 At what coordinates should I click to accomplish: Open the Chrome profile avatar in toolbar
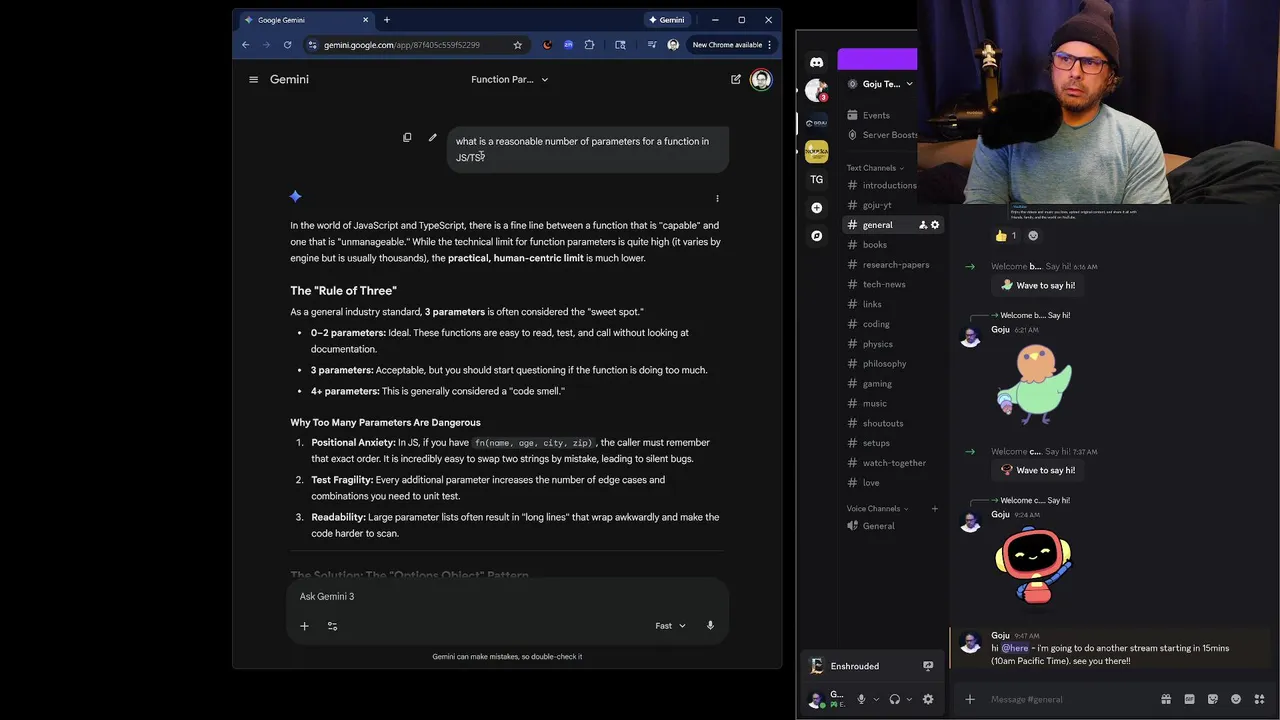coord(673,45)
